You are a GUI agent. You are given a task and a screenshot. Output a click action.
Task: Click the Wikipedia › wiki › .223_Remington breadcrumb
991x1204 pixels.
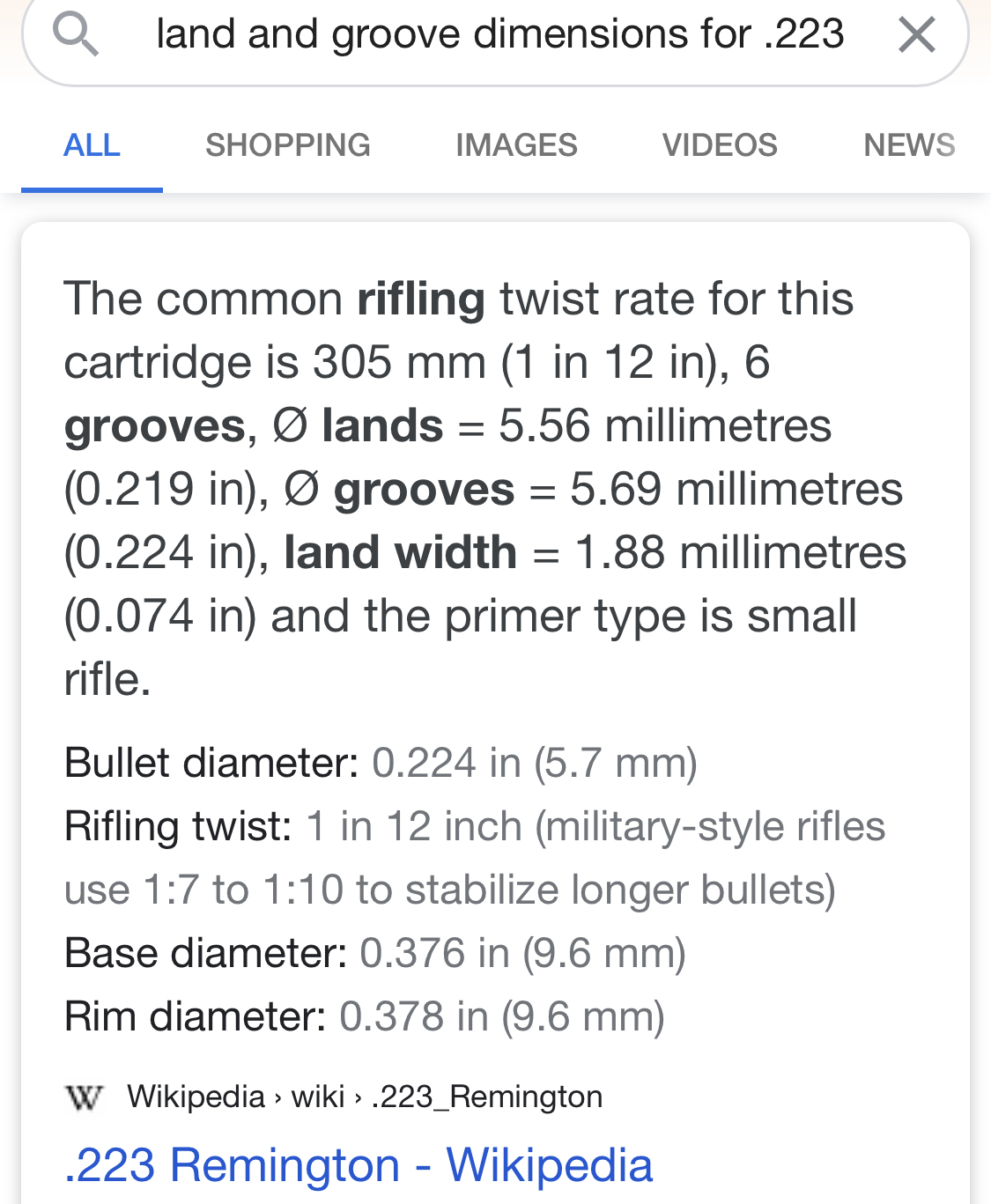click(365, 1097)
